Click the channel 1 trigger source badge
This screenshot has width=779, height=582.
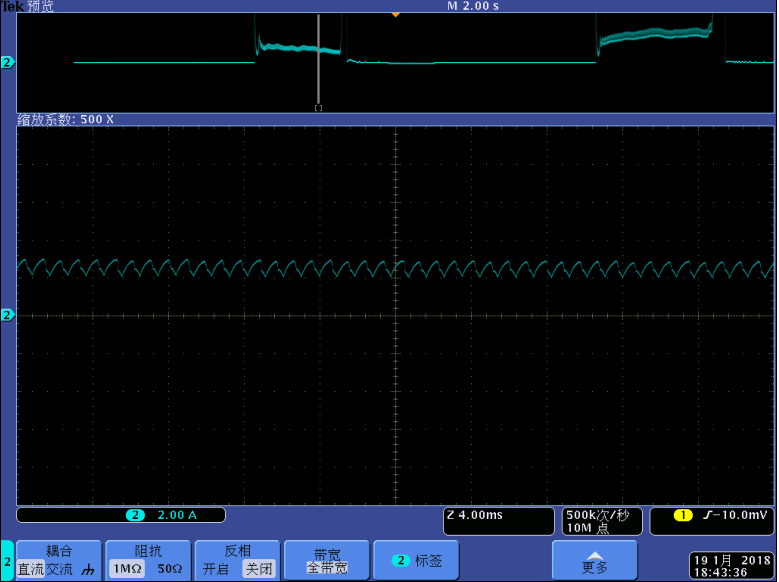pos(683,515)
